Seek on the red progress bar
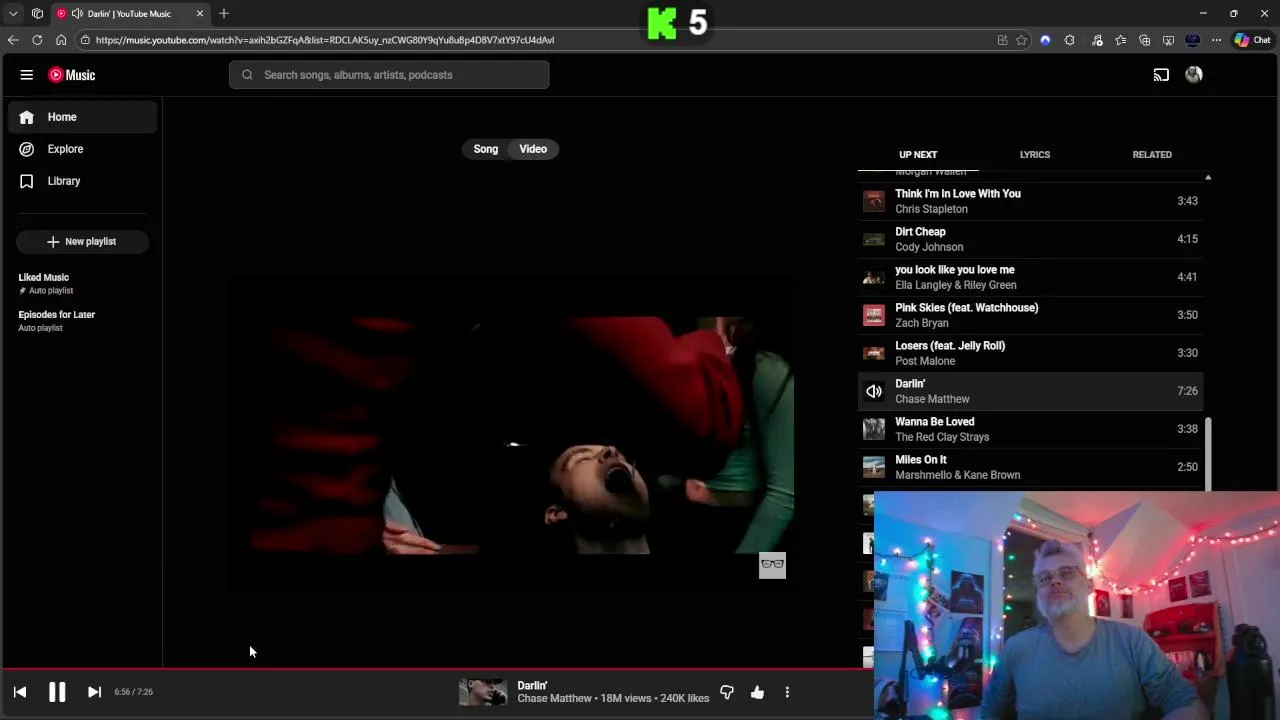1280x720 pixels. (437, 669)
